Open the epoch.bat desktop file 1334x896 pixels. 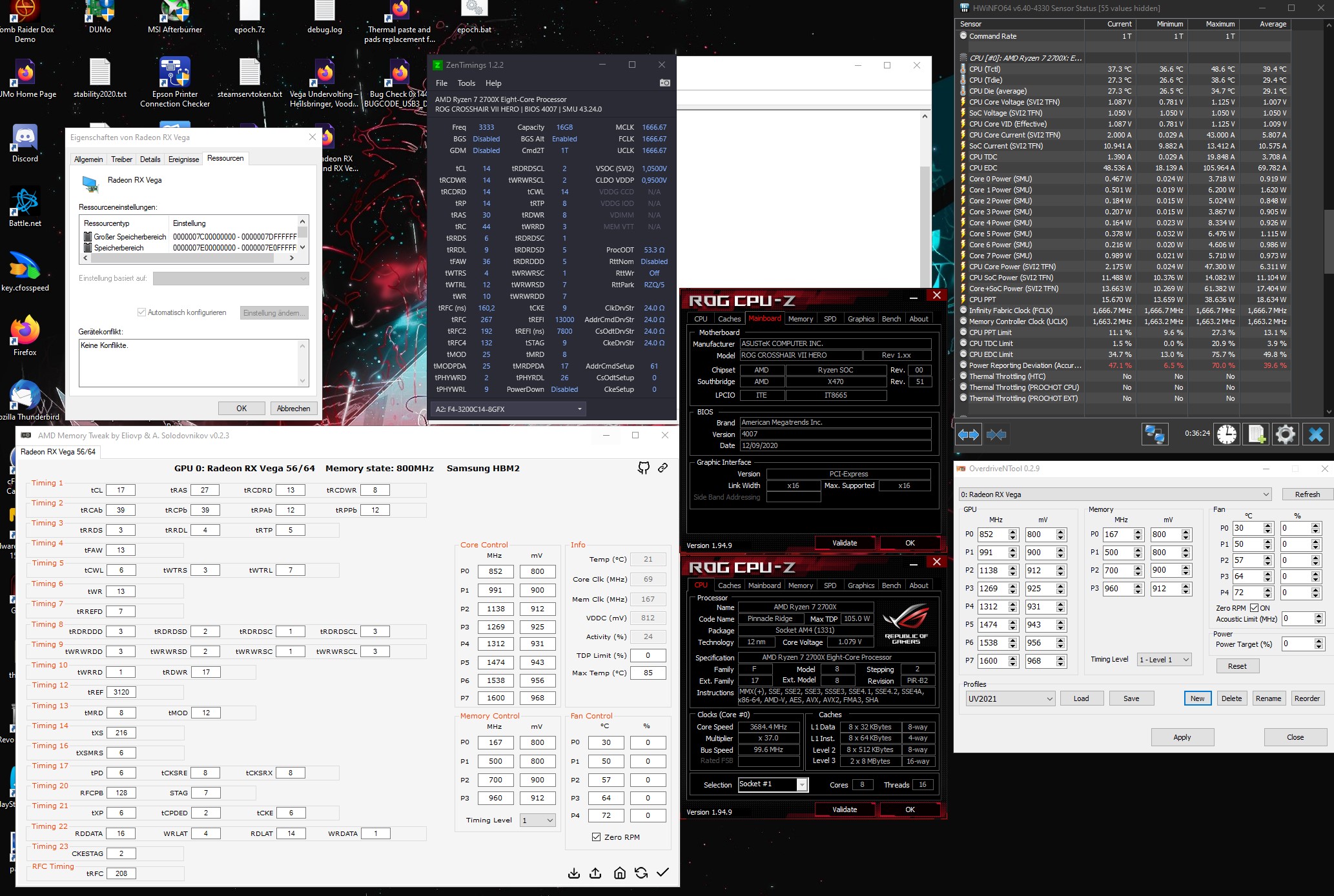coord(474,18)
